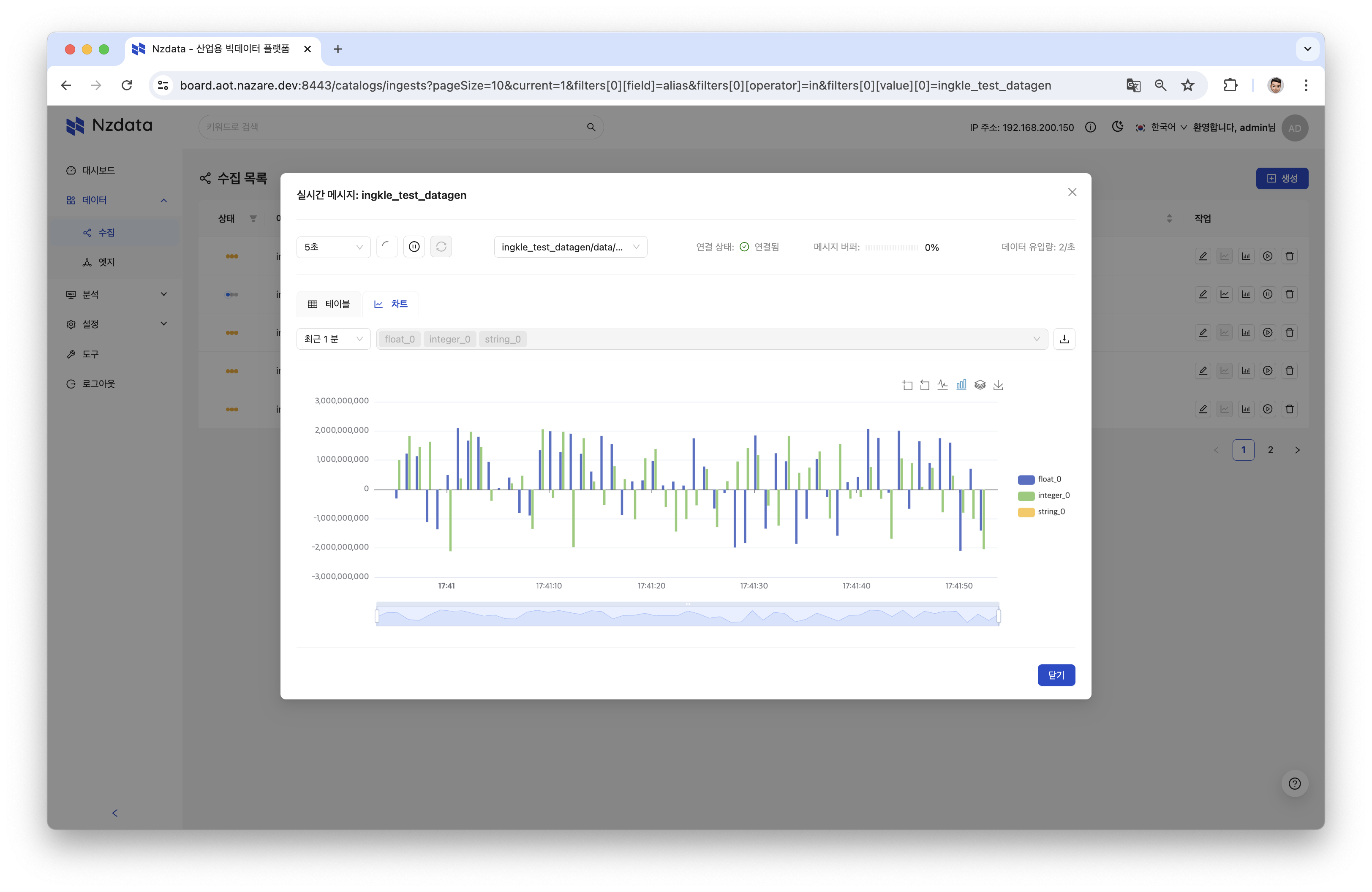
Task: Open the Chrome profile avatar
Action: tap(1275, 85)
